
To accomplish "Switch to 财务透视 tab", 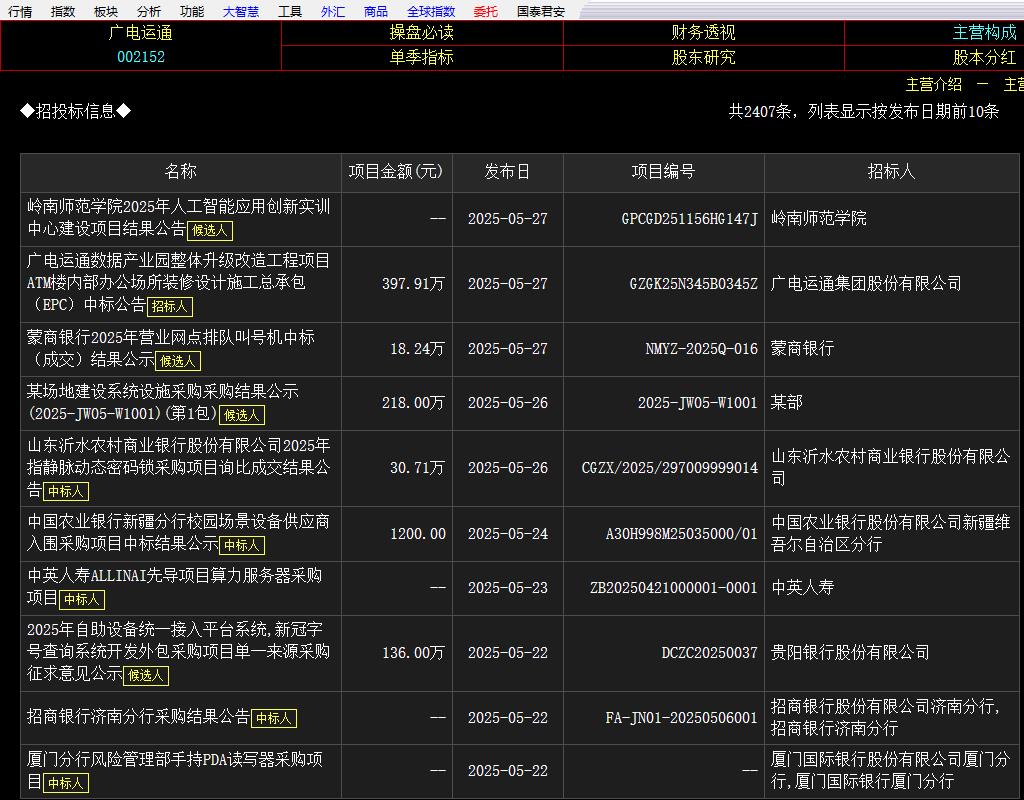I will 703,33.
